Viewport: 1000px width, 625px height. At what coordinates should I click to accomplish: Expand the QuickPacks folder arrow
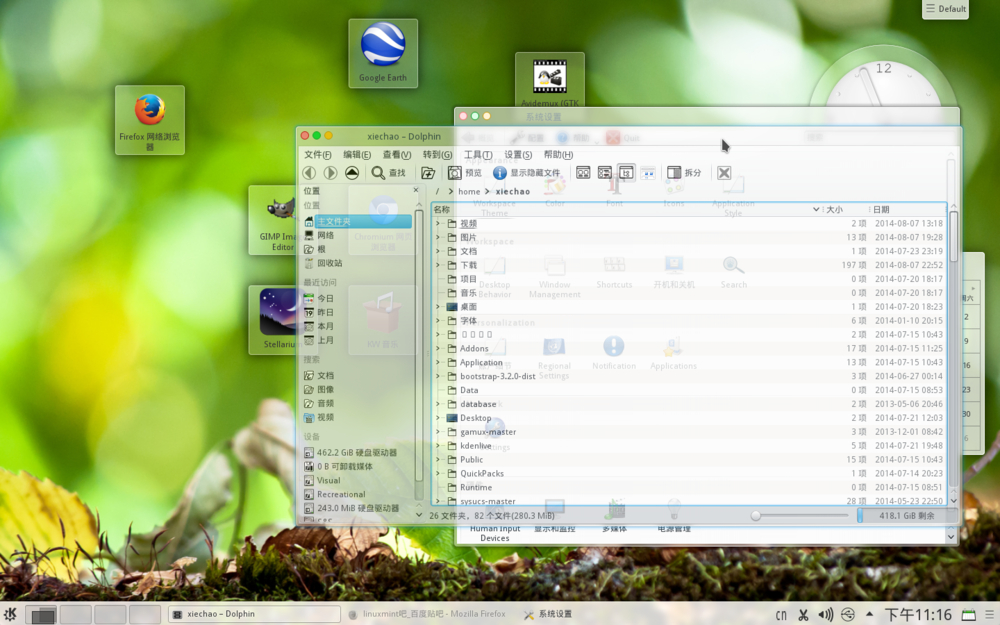point(438,473)
